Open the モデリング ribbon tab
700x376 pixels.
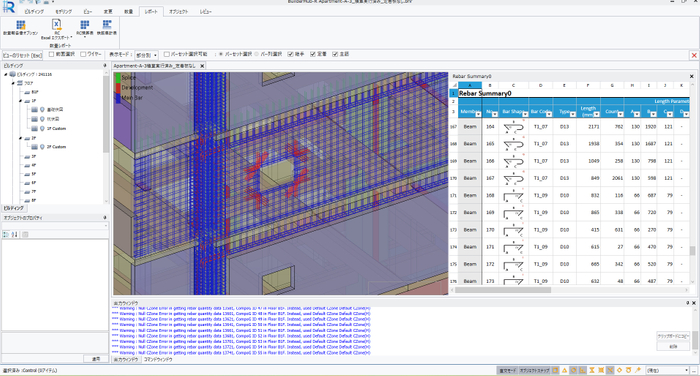tap(63, 12)
